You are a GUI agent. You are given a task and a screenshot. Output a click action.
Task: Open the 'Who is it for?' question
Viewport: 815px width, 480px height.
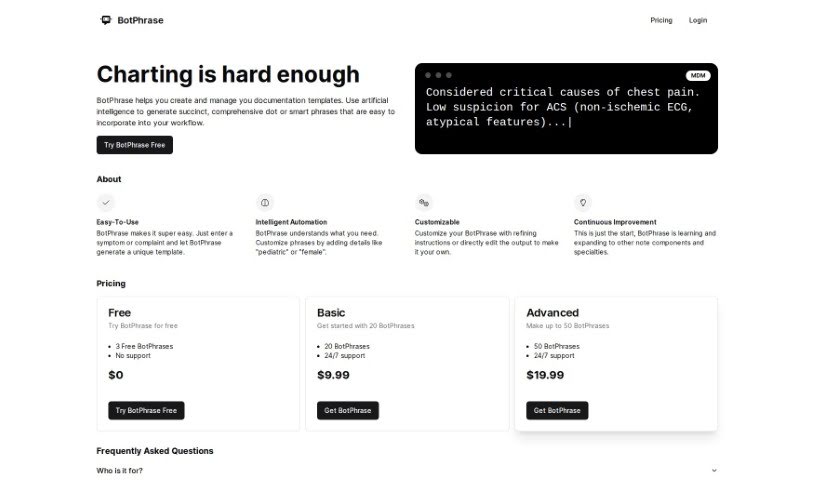pyautogui.click(x=120, y=470)
